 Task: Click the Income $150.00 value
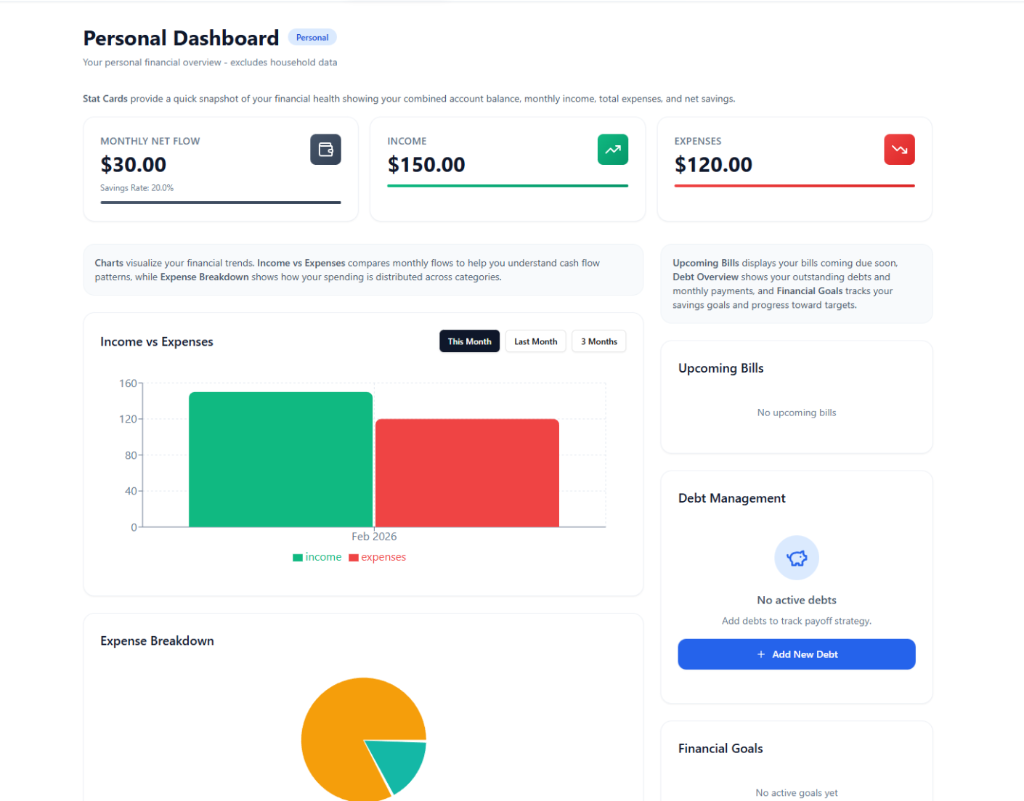(x=426, y=165)
